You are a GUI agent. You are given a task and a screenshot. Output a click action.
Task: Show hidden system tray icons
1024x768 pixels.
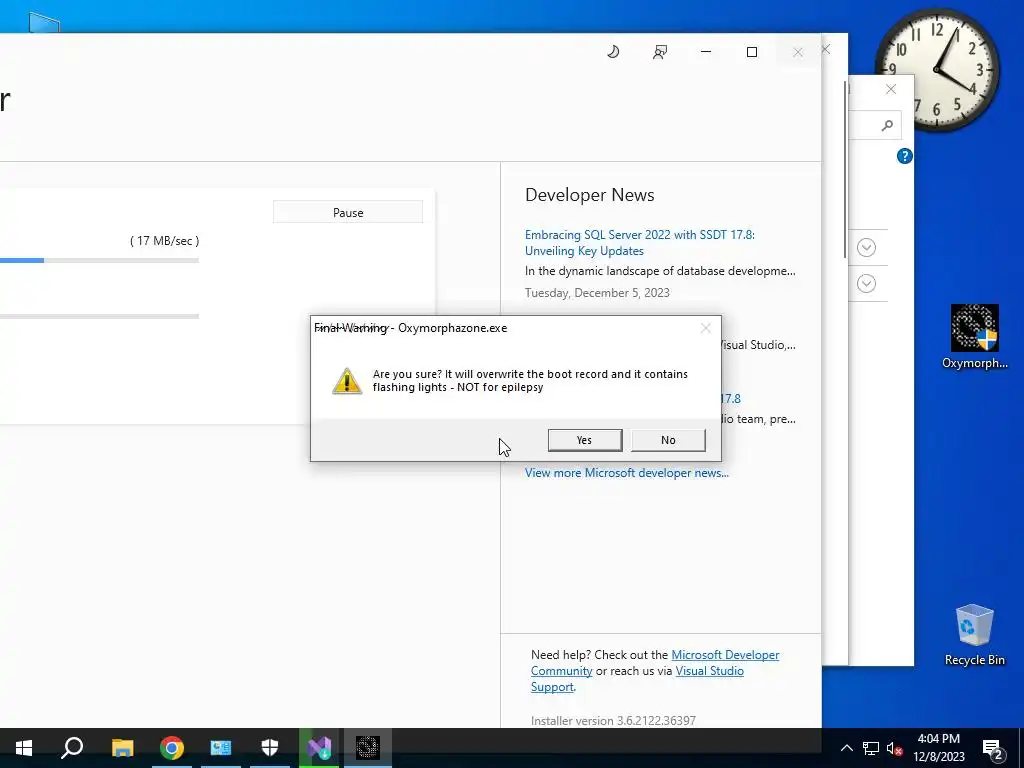pos(846,748)
